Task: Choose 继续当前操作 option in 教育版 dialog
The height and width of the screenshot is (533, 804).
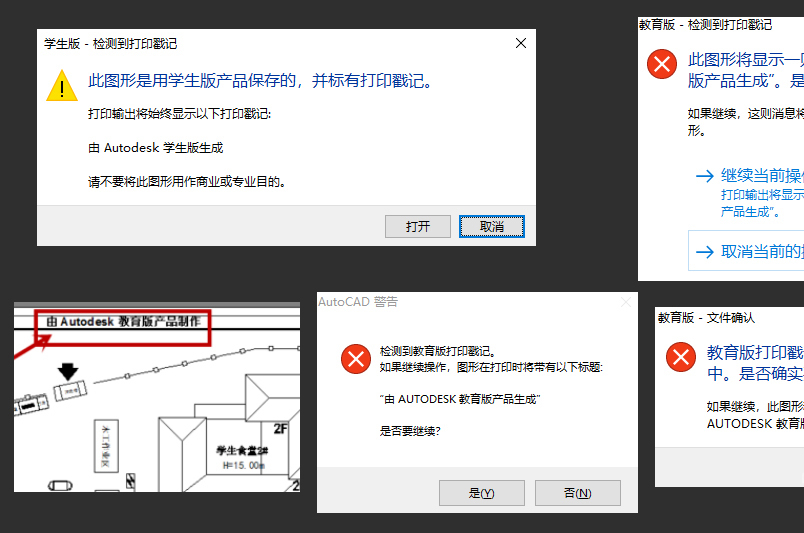Action: pos(750,192)
